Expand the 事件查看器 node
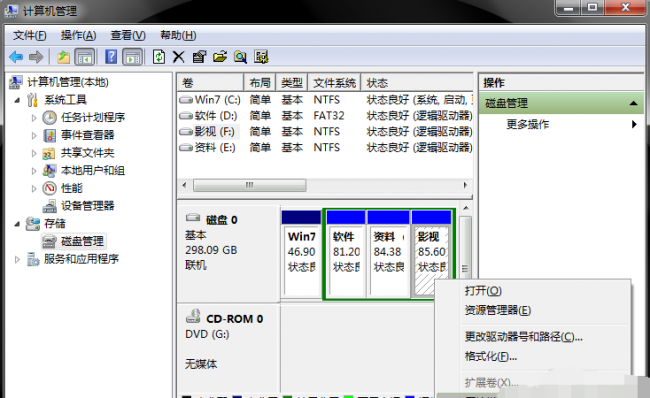Image resolution: width=650 pixels, height=398 pixels. (x=34, y=135)
